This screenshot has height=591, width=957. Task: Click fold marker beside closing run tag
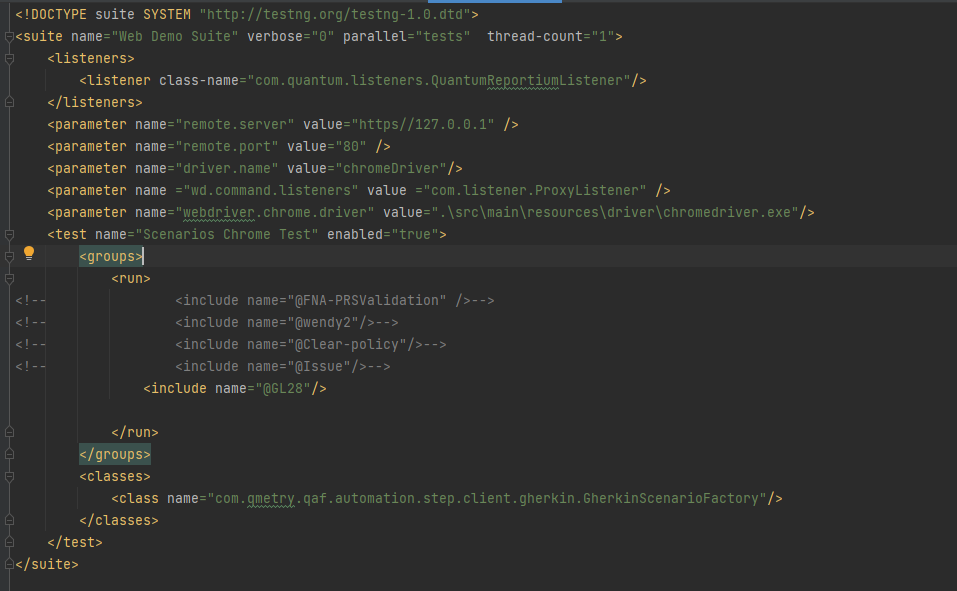pyautogui.click(x=9, y=432)
